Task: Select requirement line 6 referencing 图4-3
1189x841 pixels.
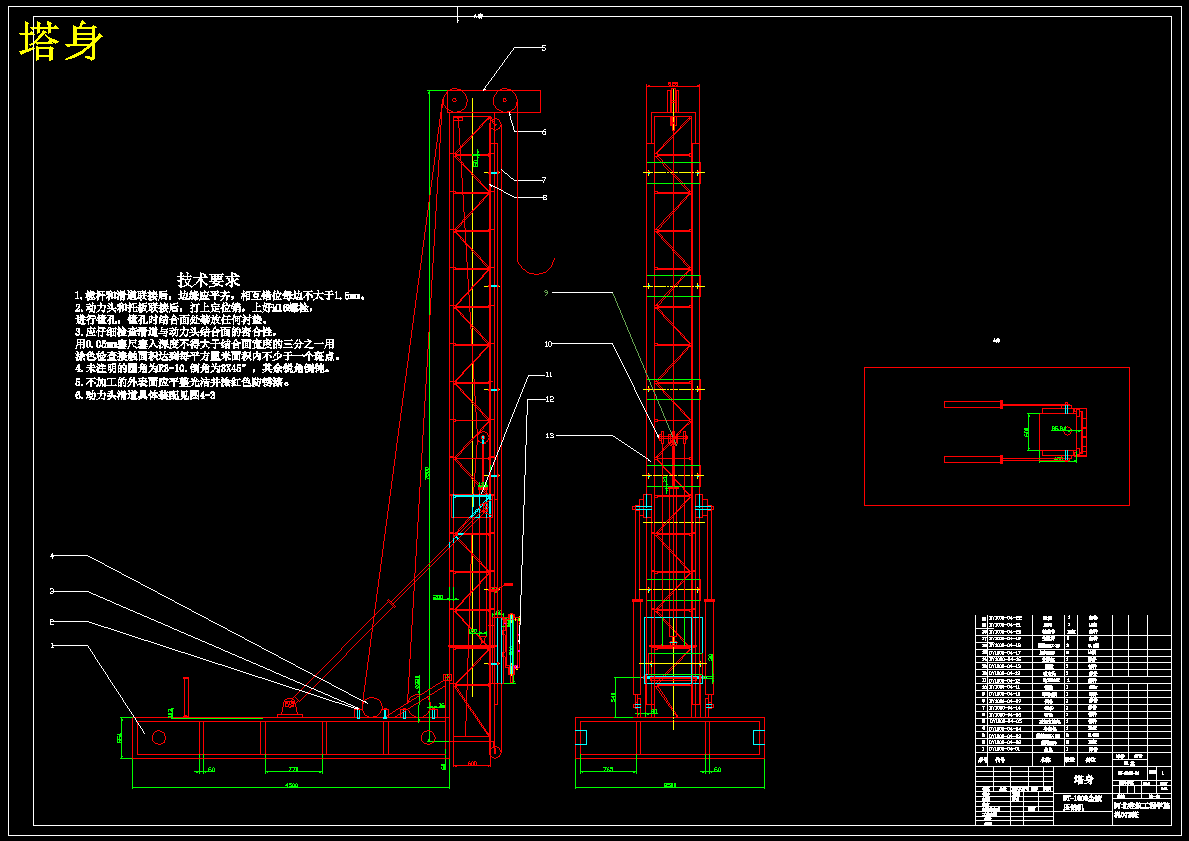Action: [145, 395]
